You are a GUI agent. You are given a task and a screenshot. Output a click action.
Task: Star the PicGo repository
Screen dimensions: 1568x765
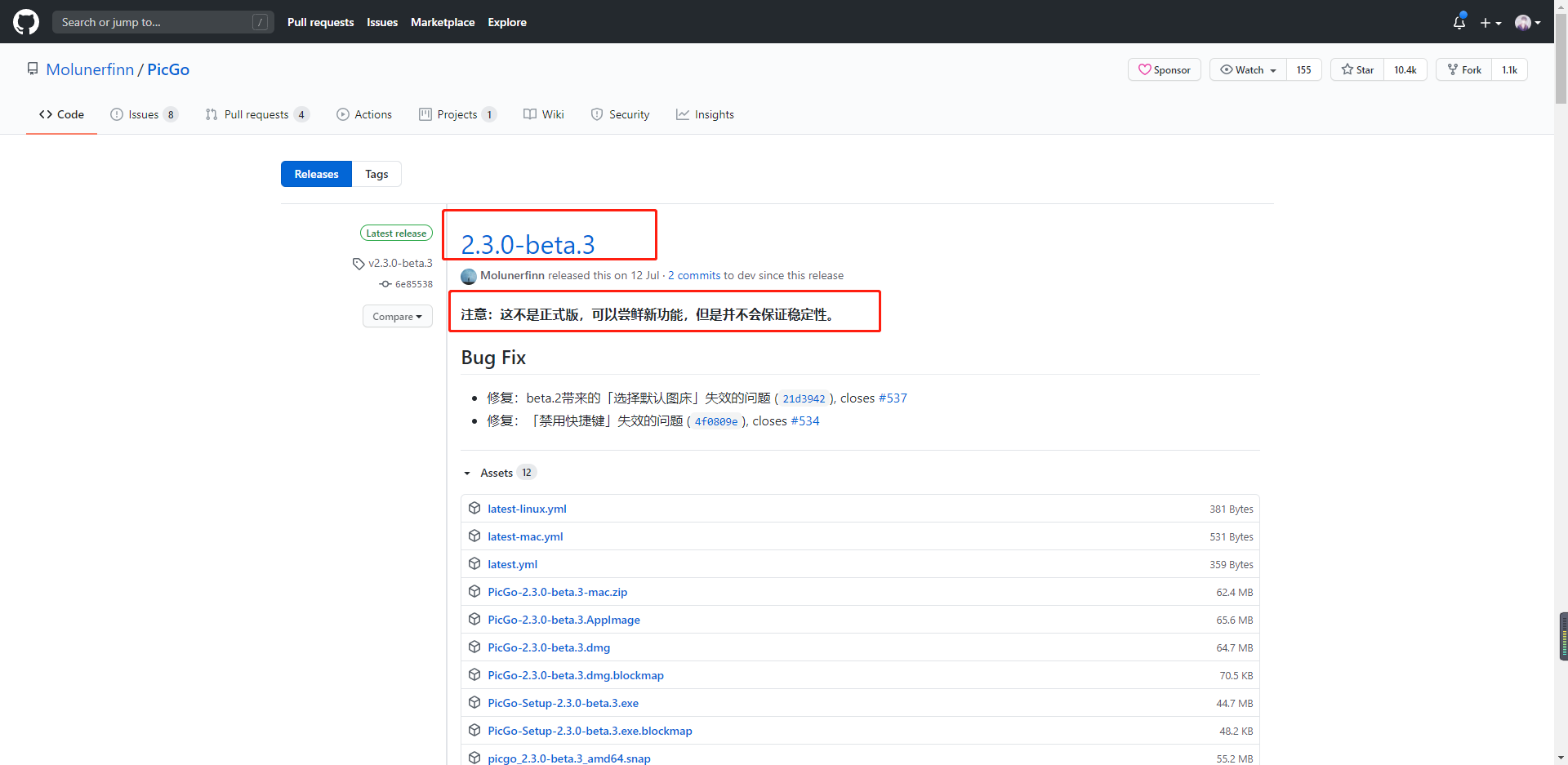click(x=1357, y=69)
